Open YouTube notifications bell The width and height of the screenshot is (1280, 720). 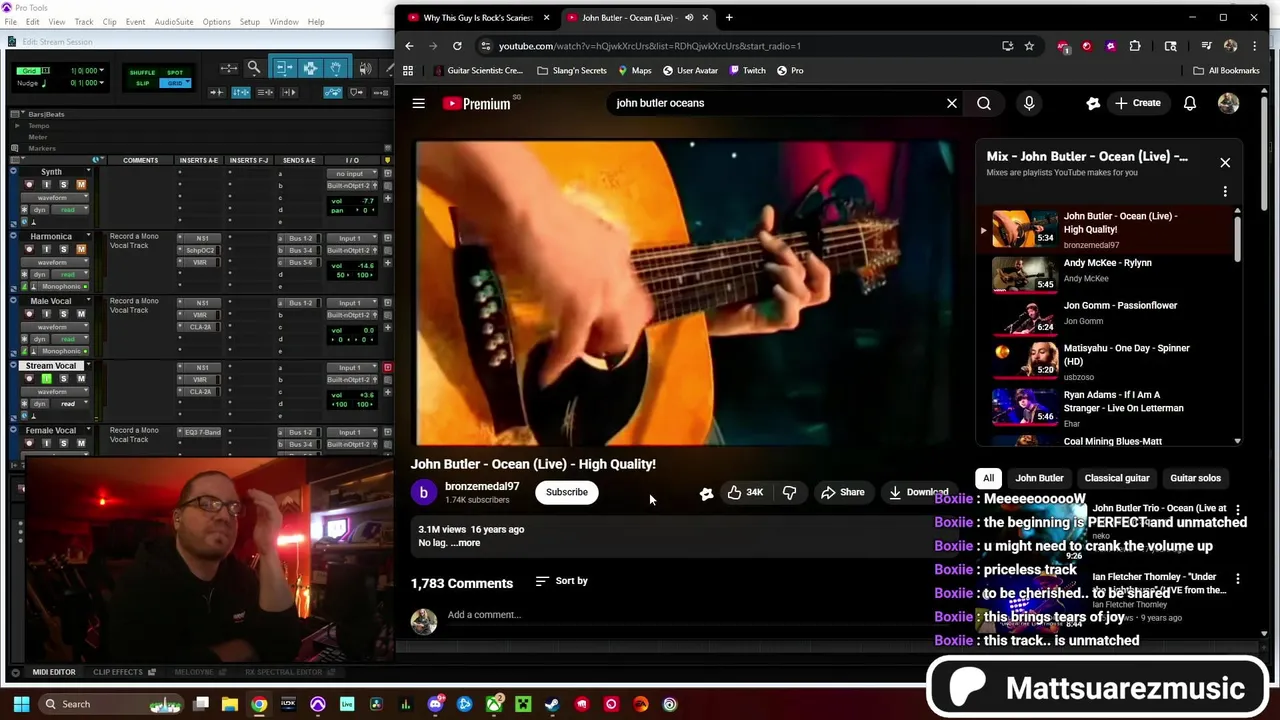[1190, 103]
